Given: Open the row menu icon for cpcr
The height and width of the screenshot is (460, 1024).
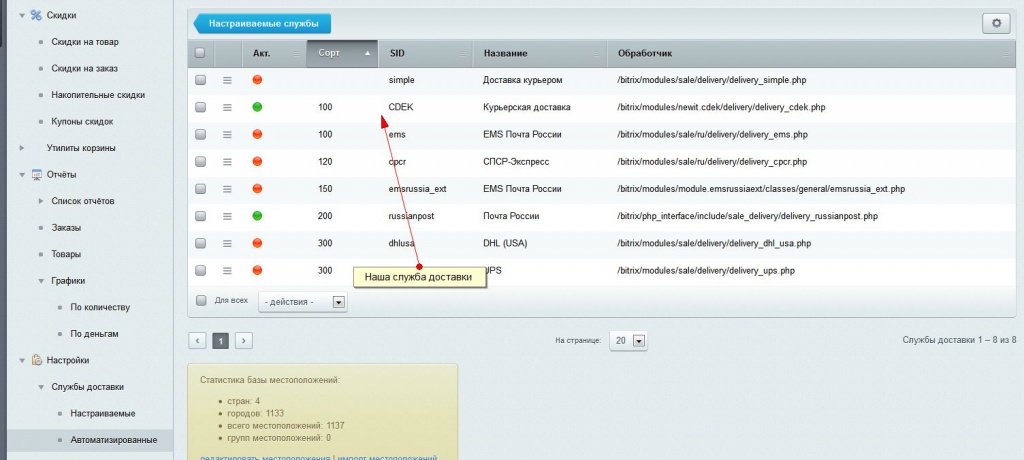Looking at the screenshot, I should click(x=227, y=161).
